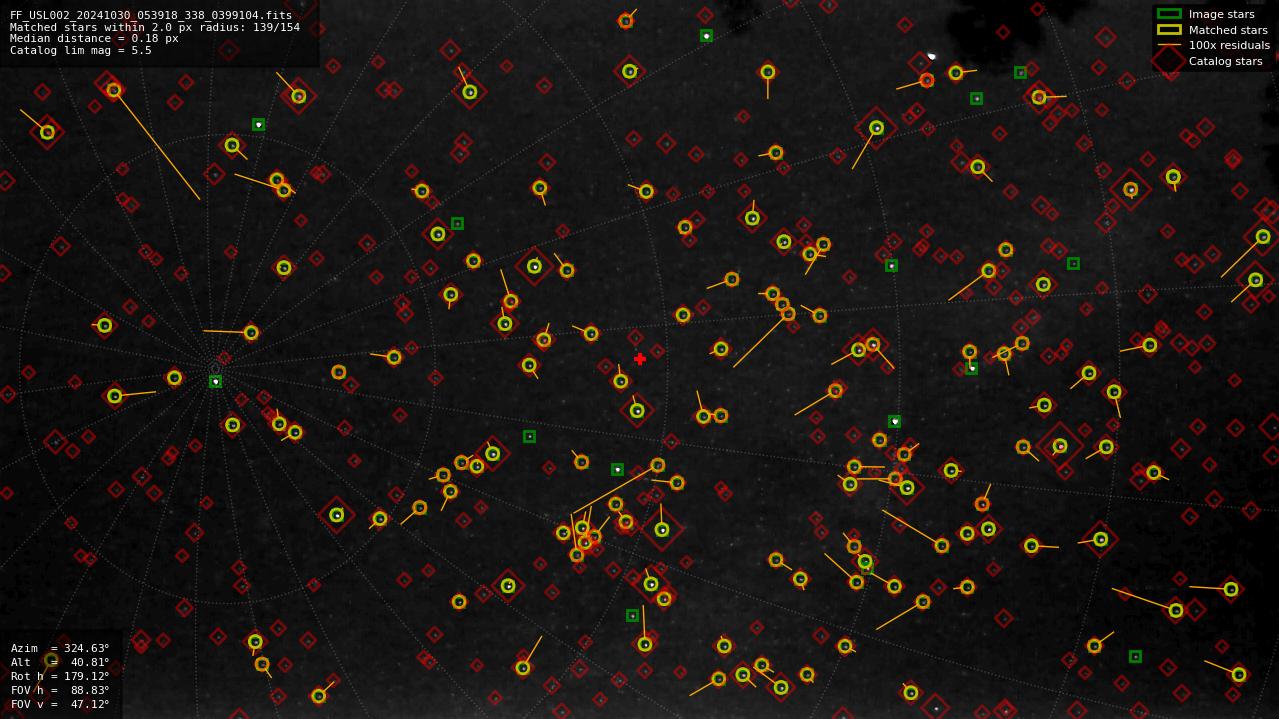This screenshot has width=1279, height=719.
Task: Click the 'Image stars' legend label
Action: [x=1221, y=14]
